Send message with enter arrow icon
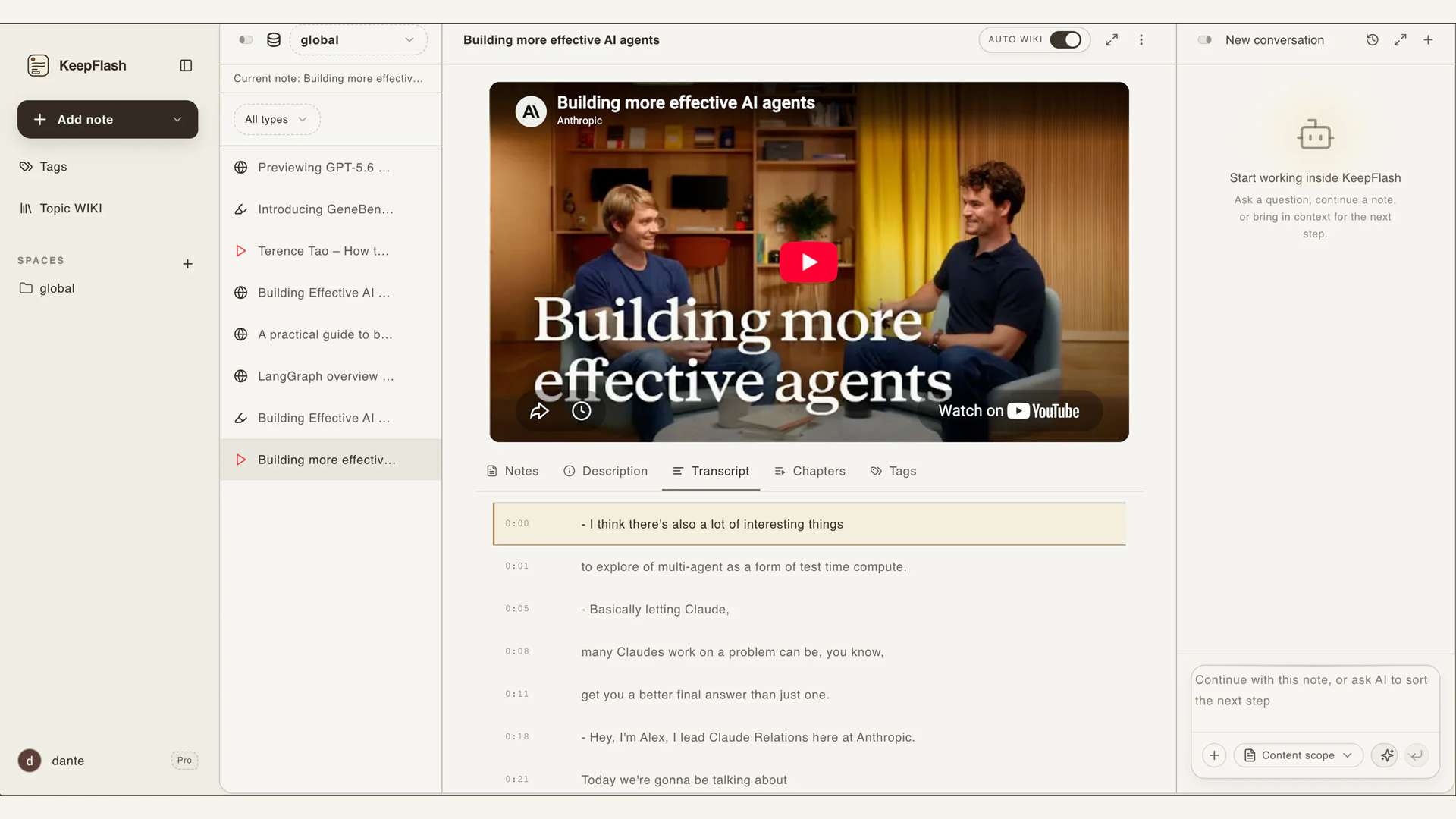 (1416, 755)
